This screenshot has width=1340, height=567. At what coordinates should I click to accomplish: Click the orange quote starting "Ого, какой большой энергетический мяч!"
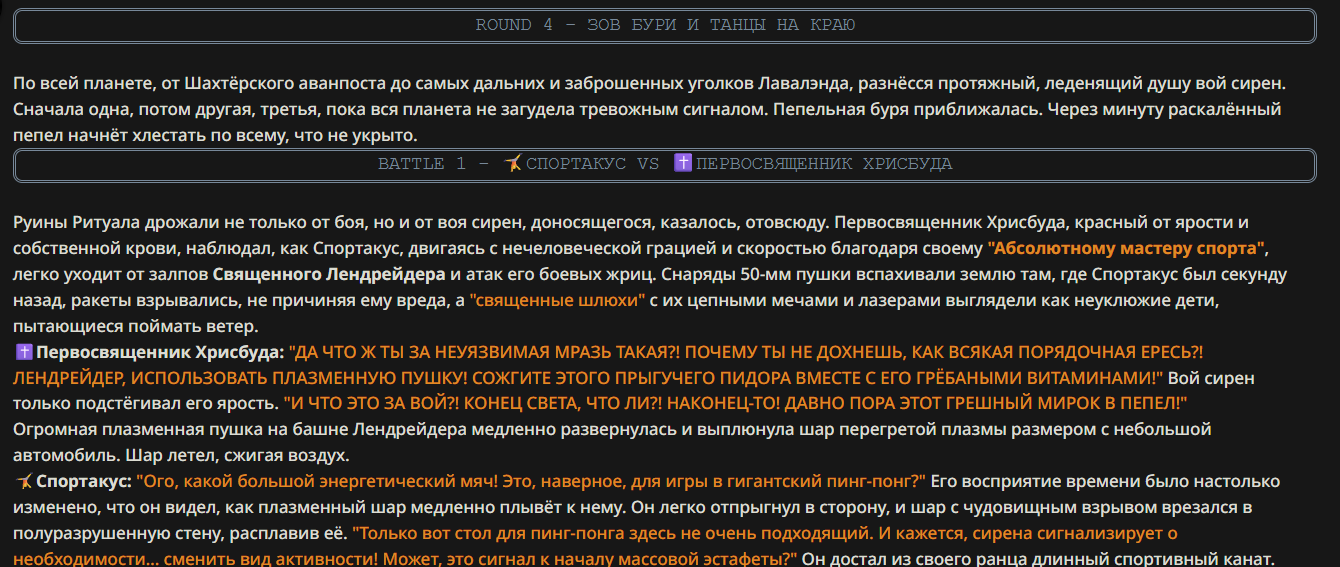[x=532, y=481]
